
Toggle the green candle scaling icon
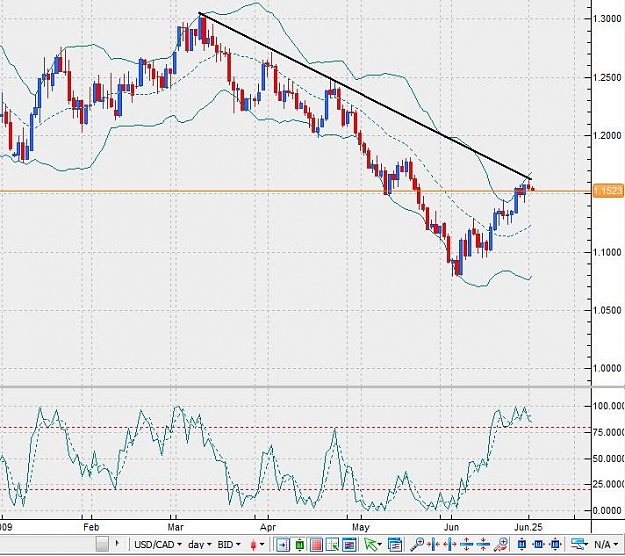pos(299,544)
